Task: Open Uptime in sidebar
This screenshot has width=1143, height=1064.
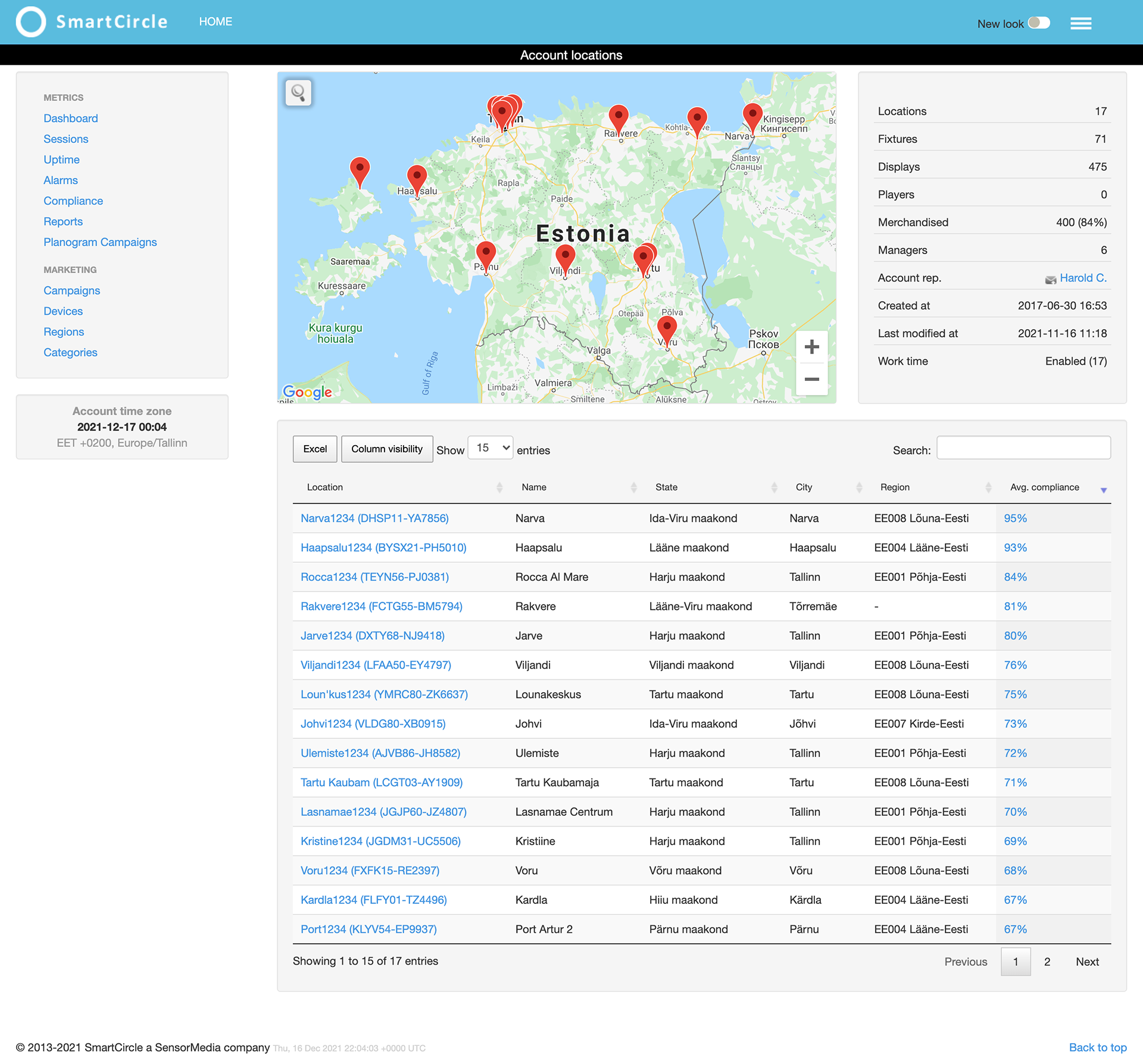Action: click(61, 160)
